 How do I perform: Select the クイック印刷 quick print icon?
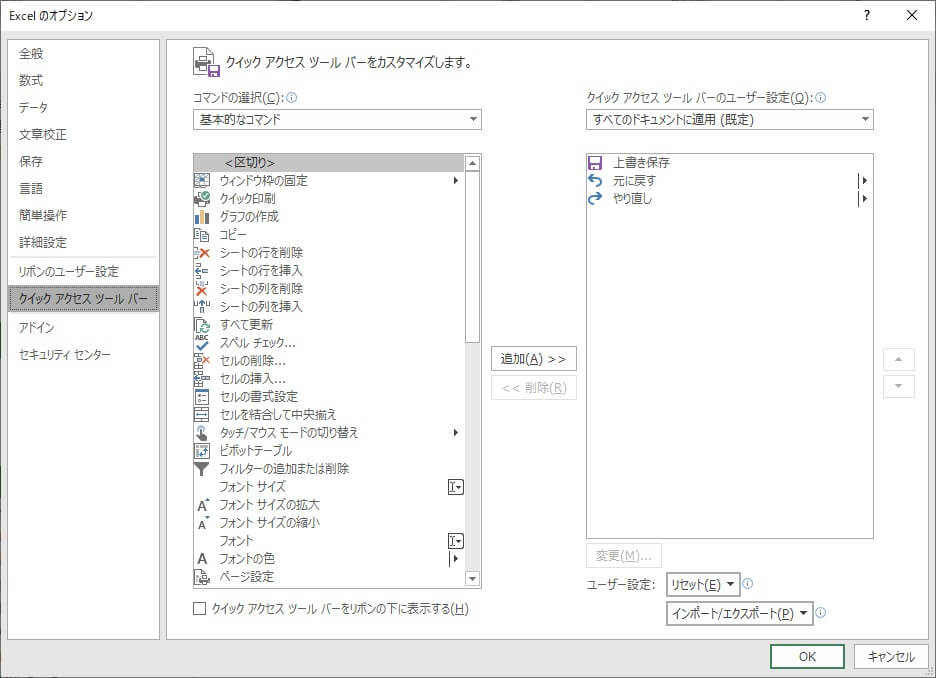click(202, 198)
